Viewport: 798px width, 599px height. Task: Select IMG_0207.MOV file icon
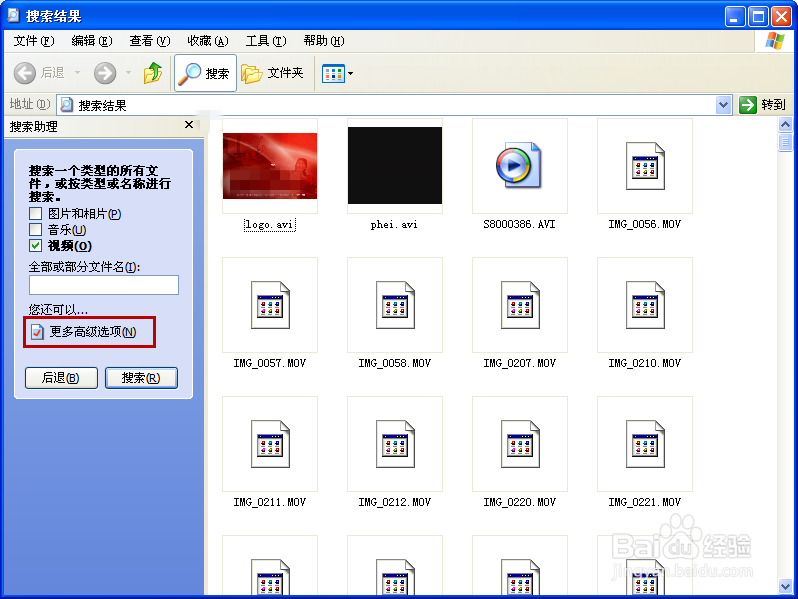tap(520, 305)
